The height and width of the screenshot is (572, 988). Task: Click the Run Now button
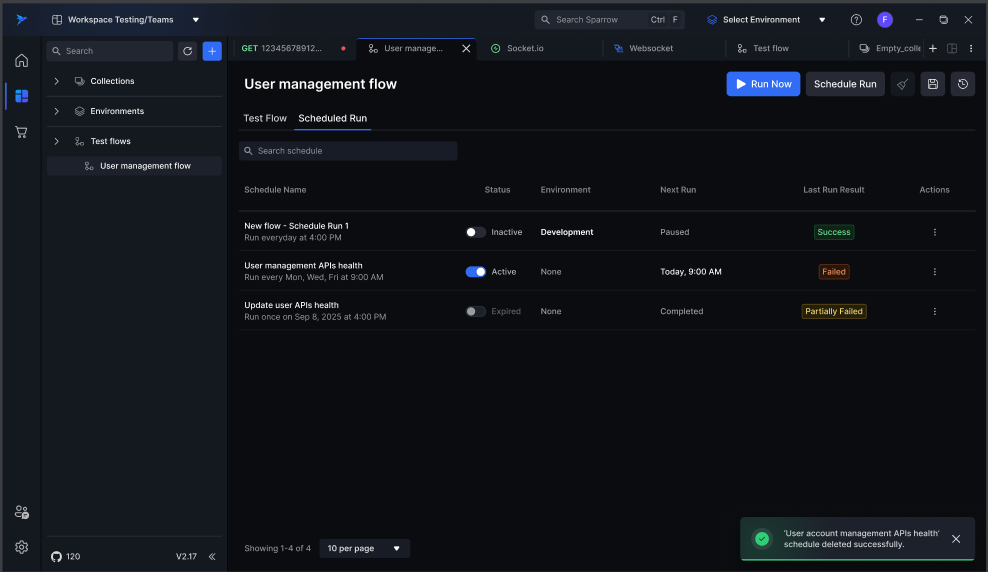[x=763, y=84]
